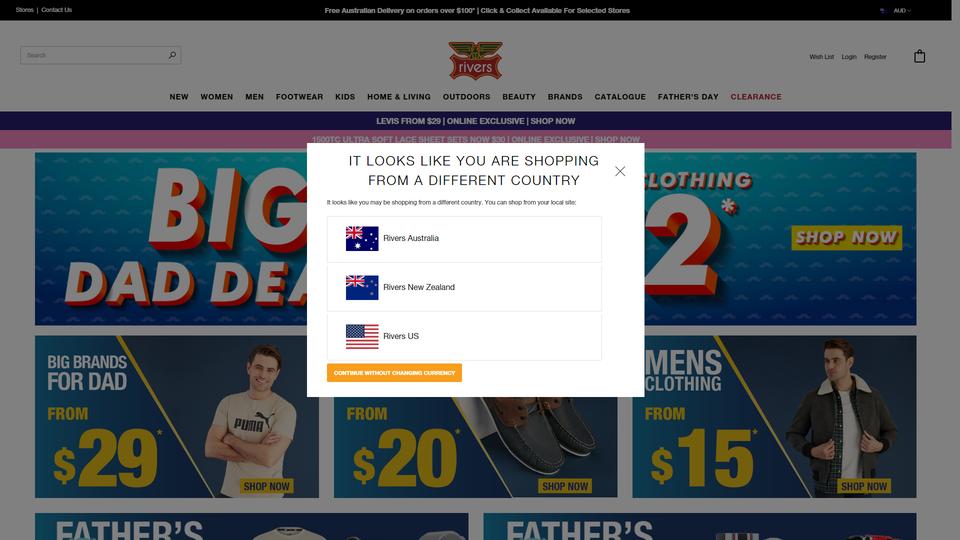Select the US flag icon
The image size is (960, 540).
pos(362,337)
